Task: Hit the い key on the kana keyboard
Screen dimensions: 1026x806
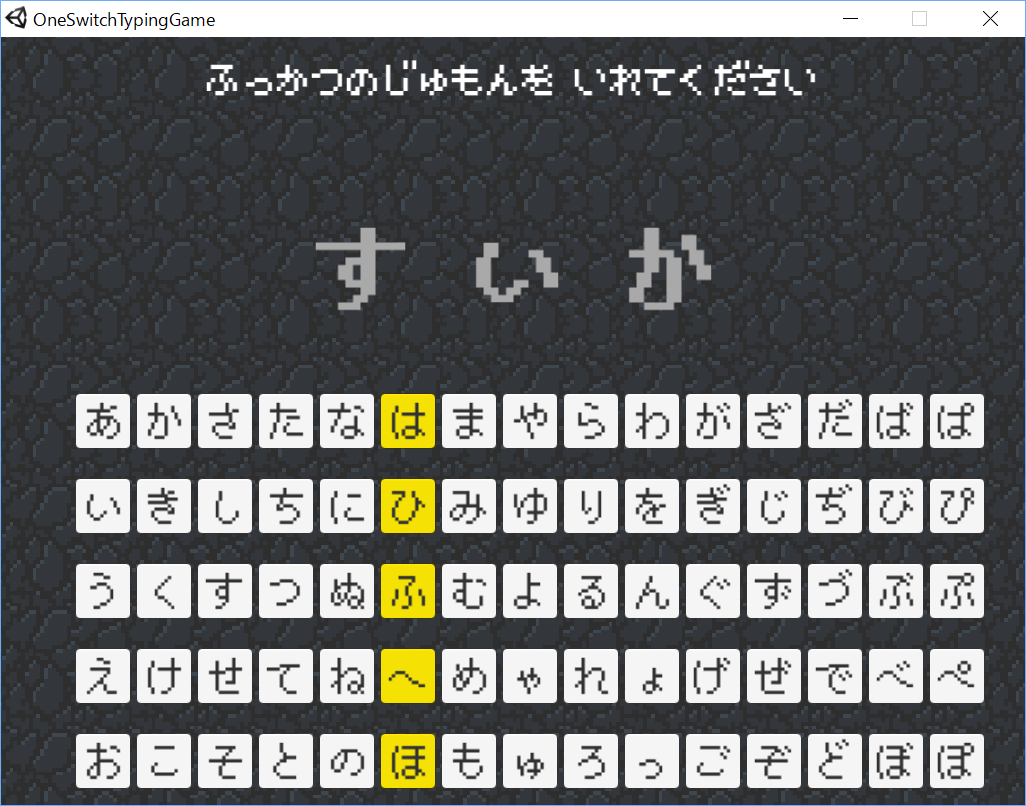Action: (103, 506)
